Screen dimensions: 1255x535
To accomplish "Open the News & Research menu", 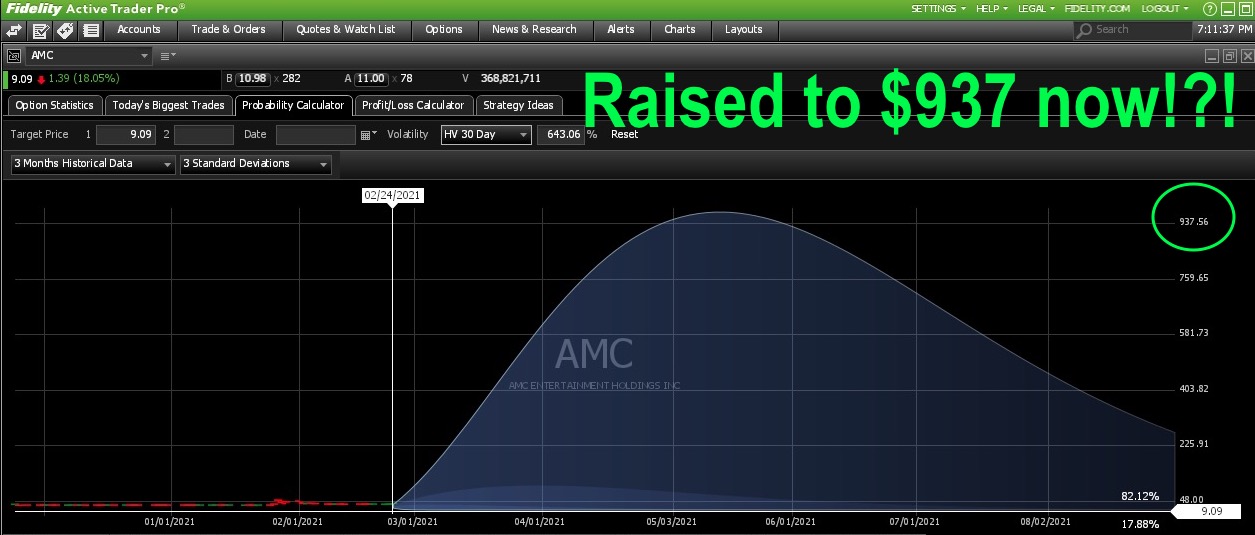I will pyautogui.click(x=534, y=30).
